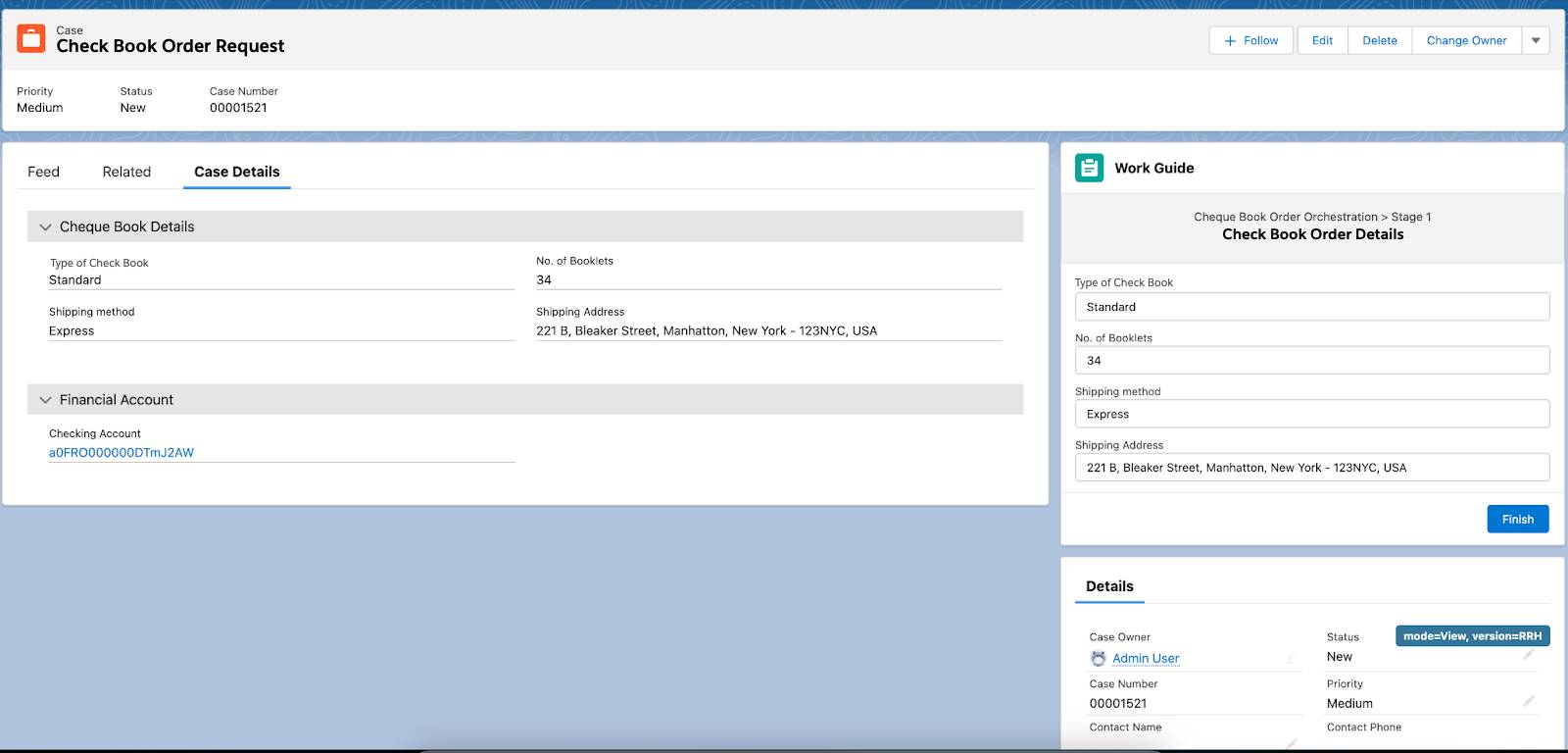Click the Contact Phone label
This screenshot has width=1568, height=753.
[x=1364, y=728]
